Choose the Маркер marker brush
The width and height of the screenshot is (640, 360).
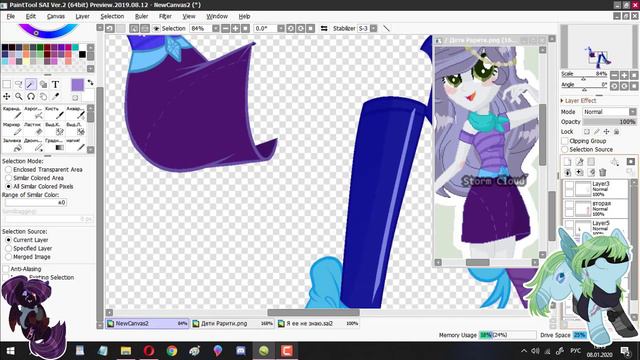pos(11,129)
